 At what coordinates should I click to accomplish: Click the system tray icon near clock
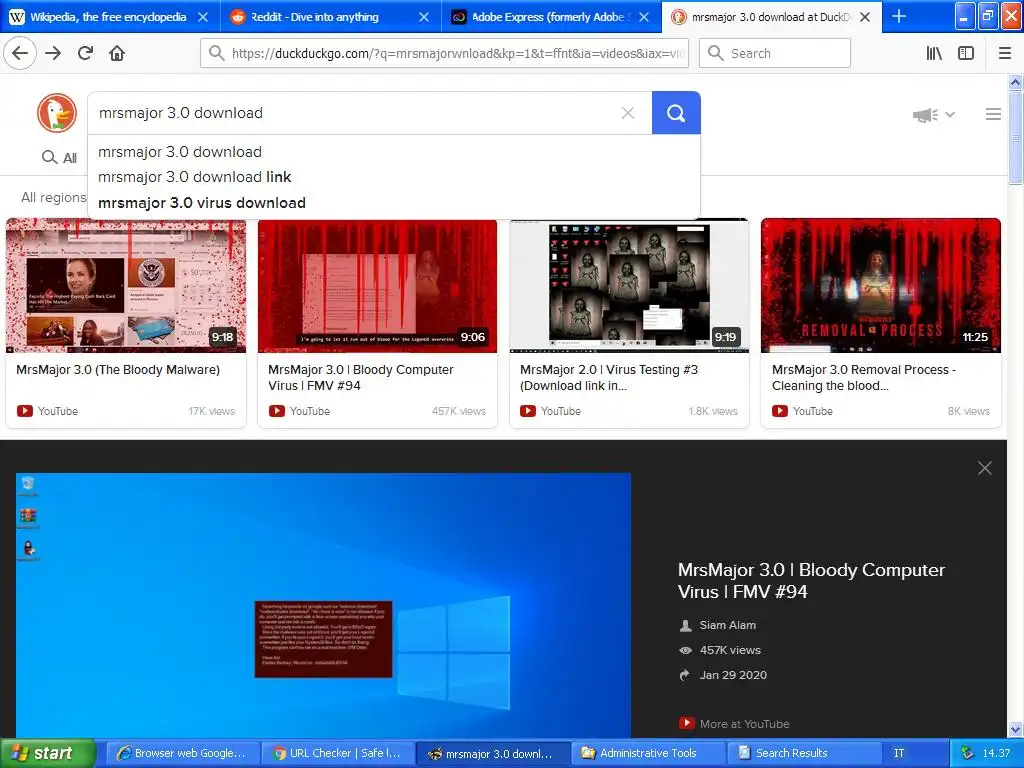(x=967, y=753)
